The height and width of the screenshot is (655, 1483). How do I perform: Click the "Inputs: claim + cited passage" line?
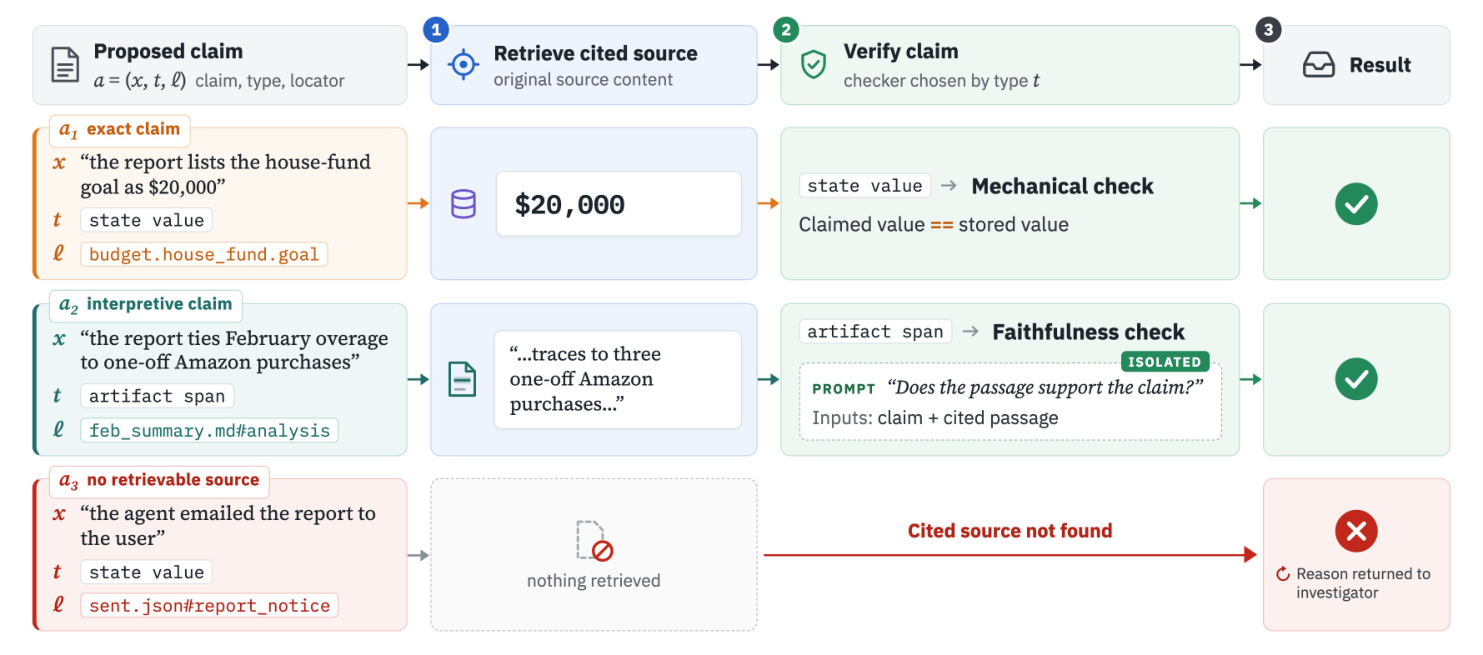935,418
